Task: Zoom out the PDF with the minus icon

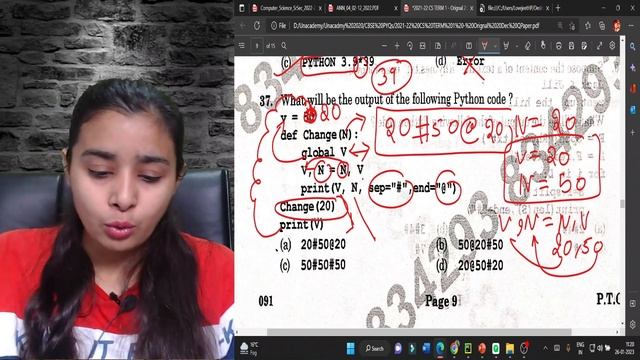Action: pos(384,46)
